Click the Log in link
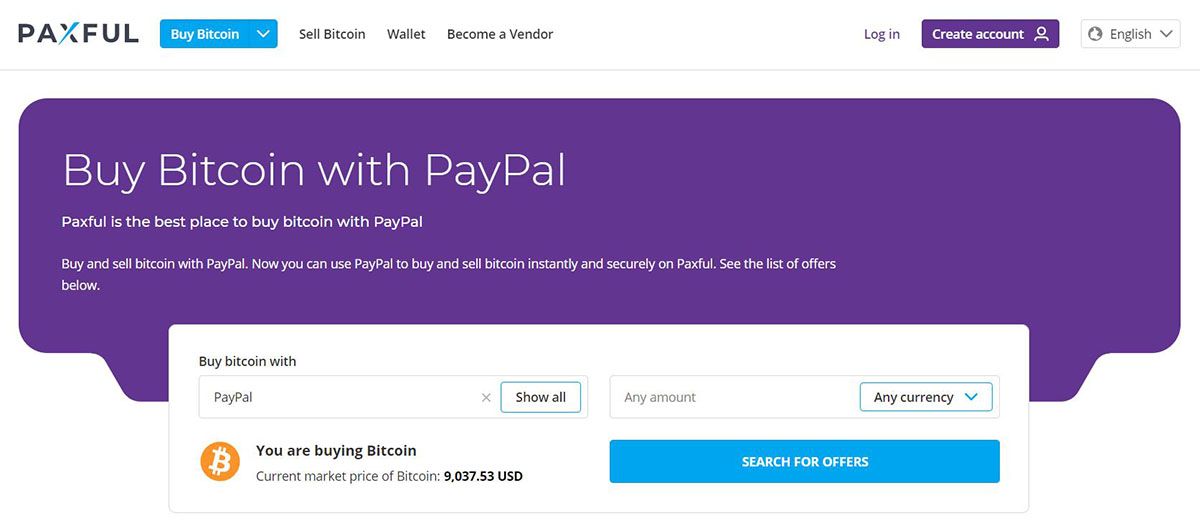 click(882, 34)
